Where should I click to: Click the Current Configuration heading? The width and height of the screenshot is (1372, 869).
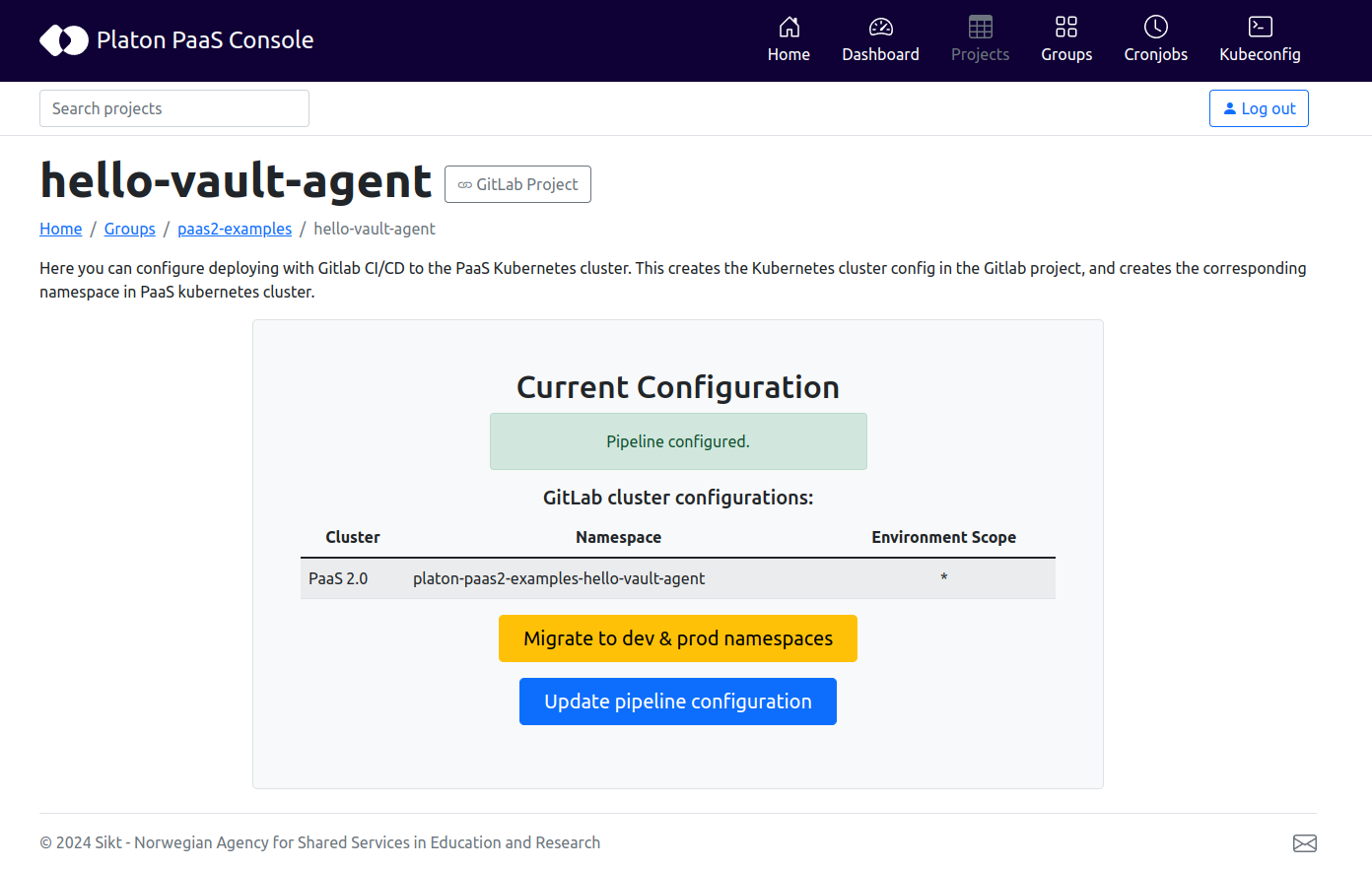[678, 387]
